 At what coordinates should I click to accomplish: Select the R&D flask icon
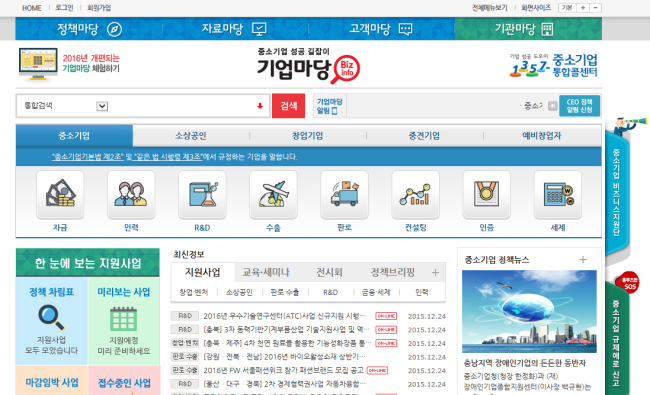(202, 194)
